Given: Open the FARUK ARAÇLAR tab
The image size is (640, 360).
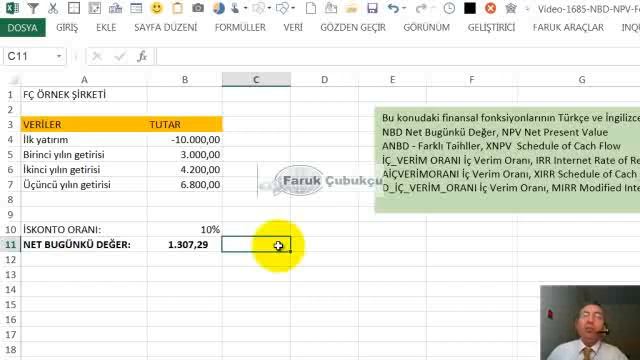Looking at the screenshot, I should 568,28.
